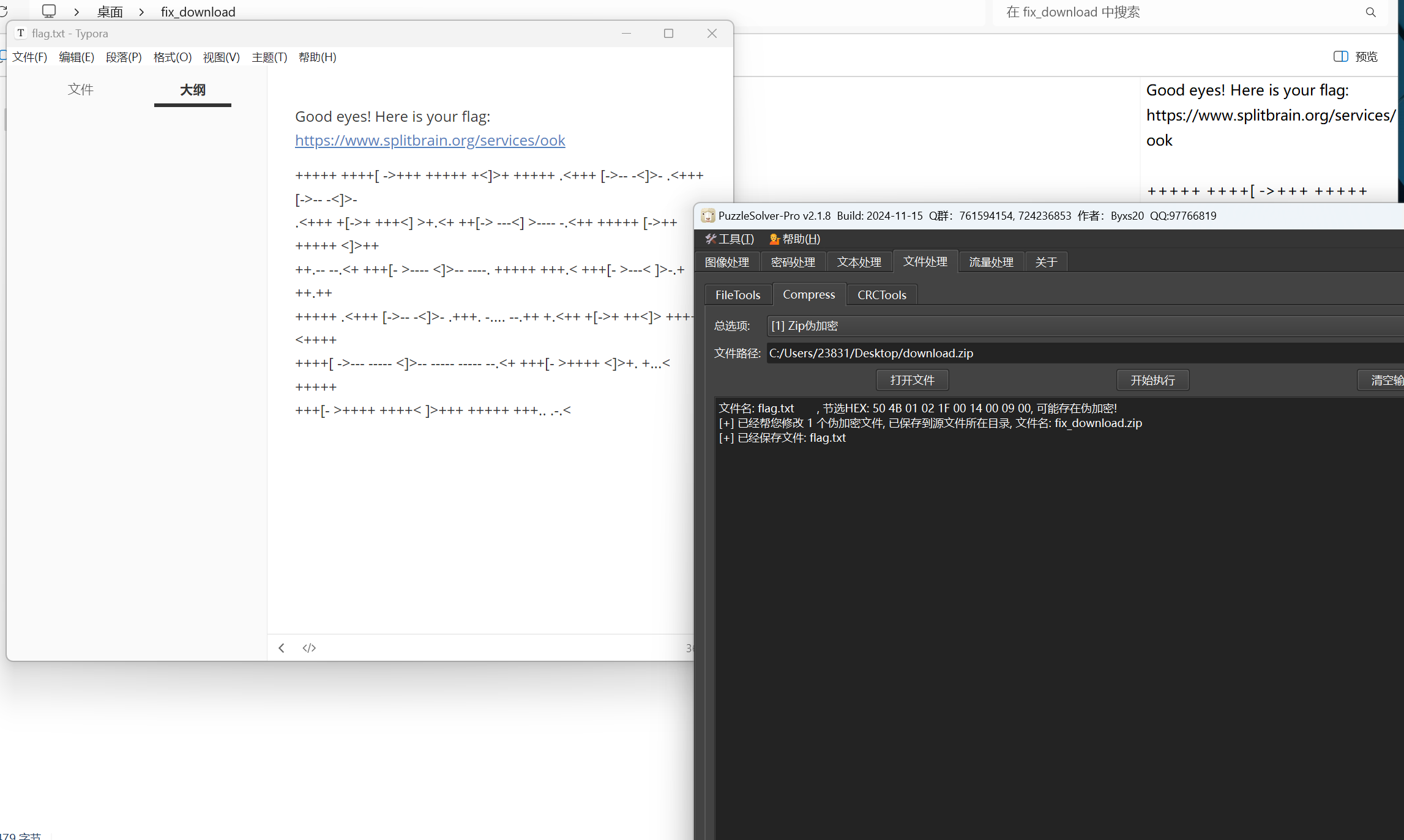Open the 主题(T) menu in Typora
1404x840 pixels.
pos(269,58)
